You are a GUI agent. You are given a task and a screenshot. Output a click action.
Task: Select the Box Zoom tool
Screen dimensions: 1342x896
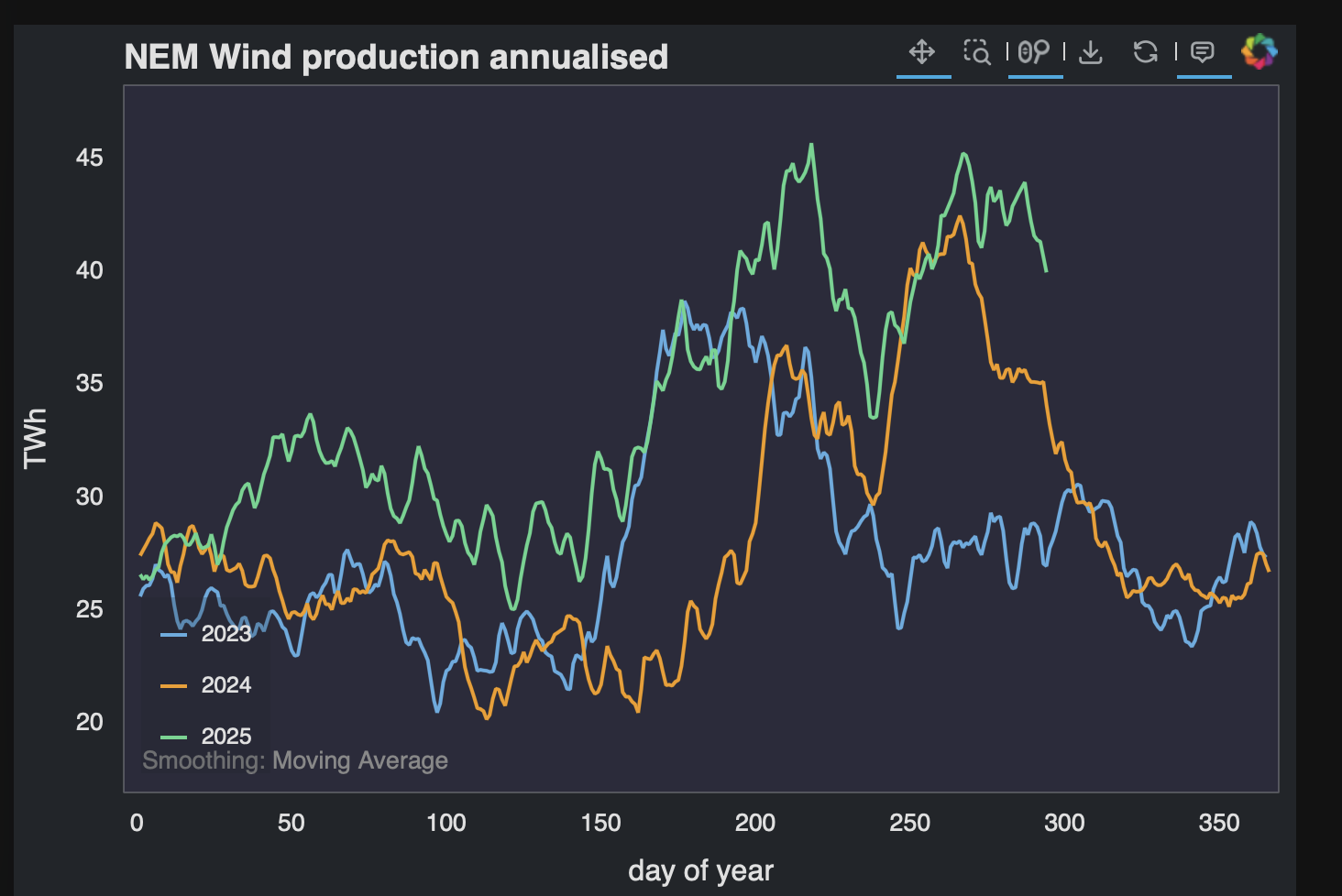click(x=977, y=52)
